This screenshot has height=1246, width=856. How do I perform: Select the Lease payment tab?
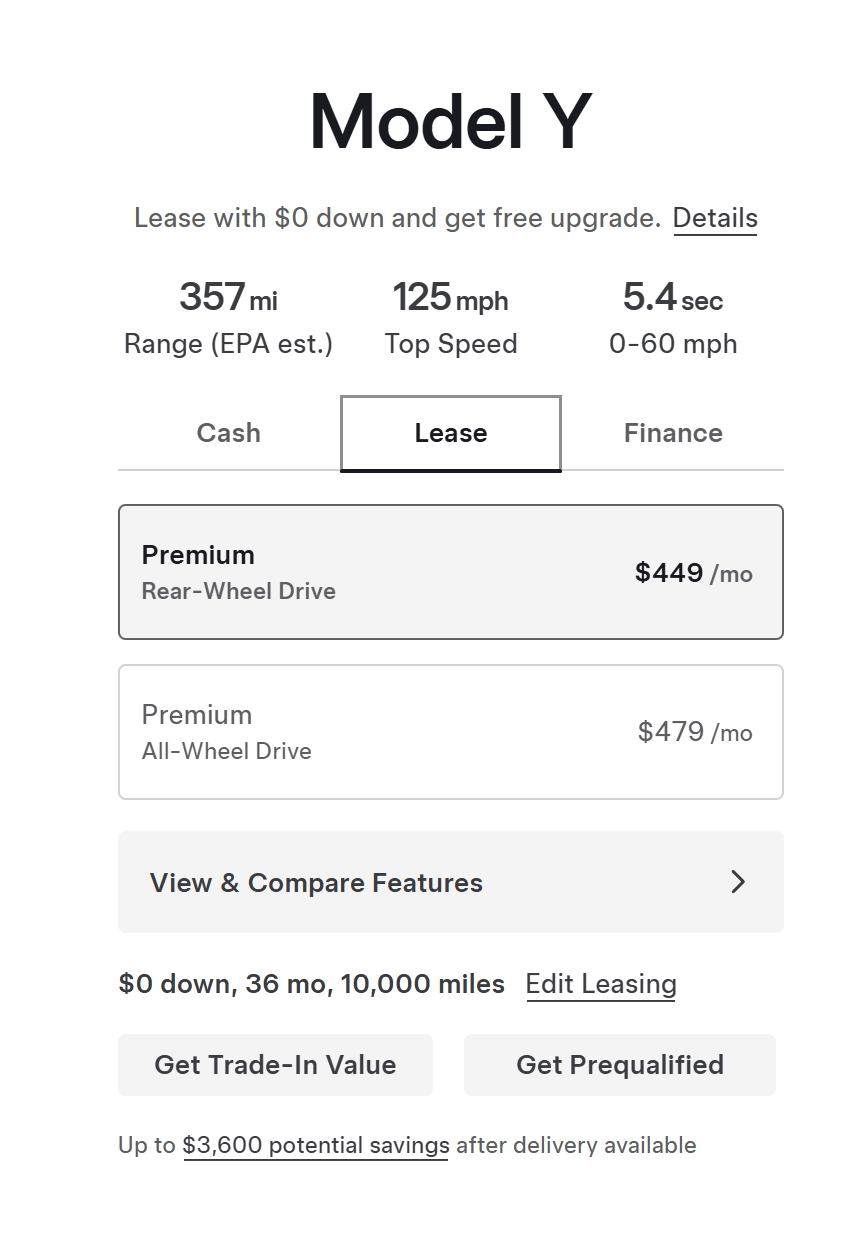[x=451, y=433]
